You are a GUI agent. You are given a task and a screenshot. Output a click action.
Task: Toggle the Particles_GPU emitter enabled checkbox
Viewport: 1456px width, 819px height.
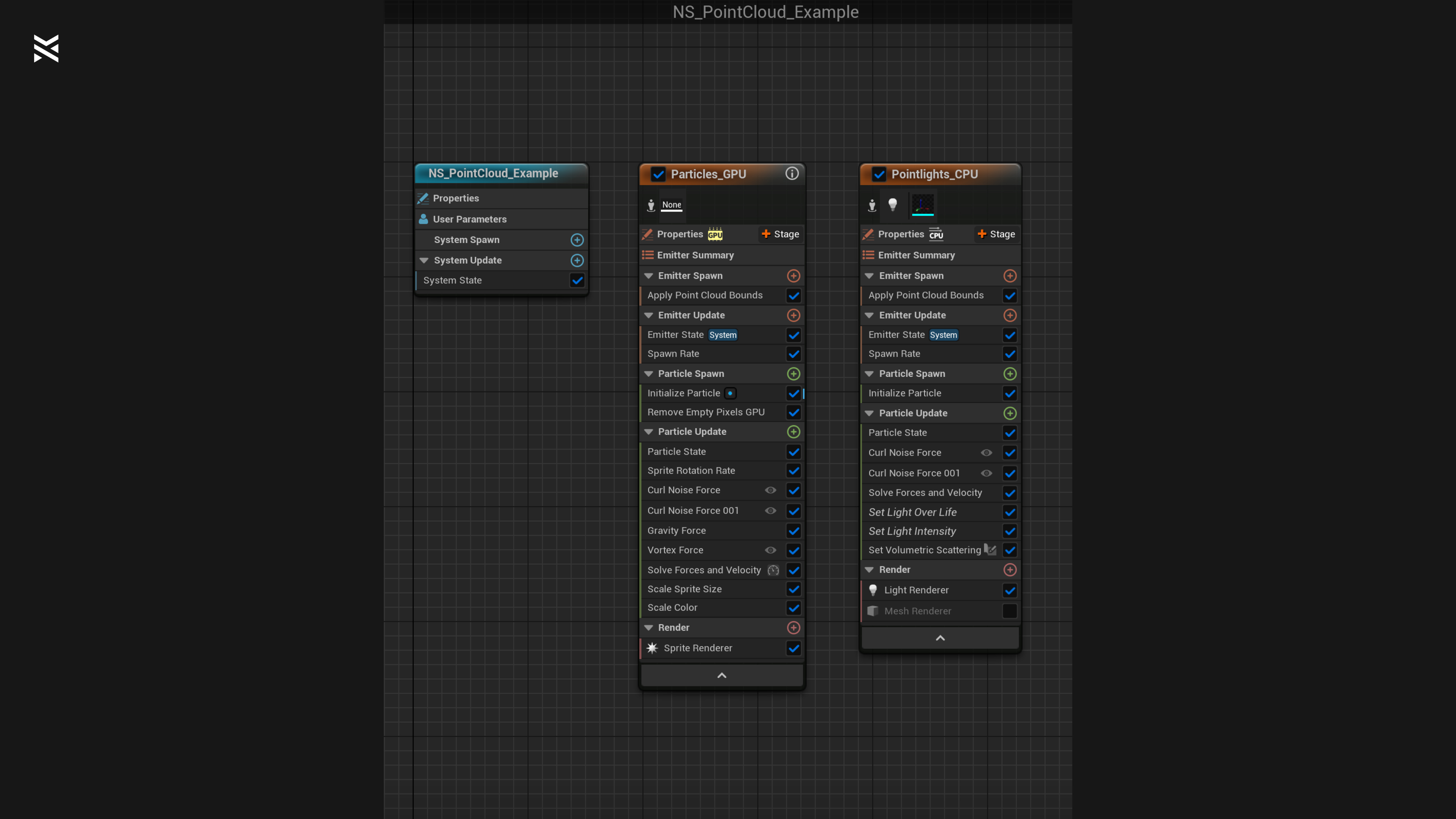[x=658, y=174]
